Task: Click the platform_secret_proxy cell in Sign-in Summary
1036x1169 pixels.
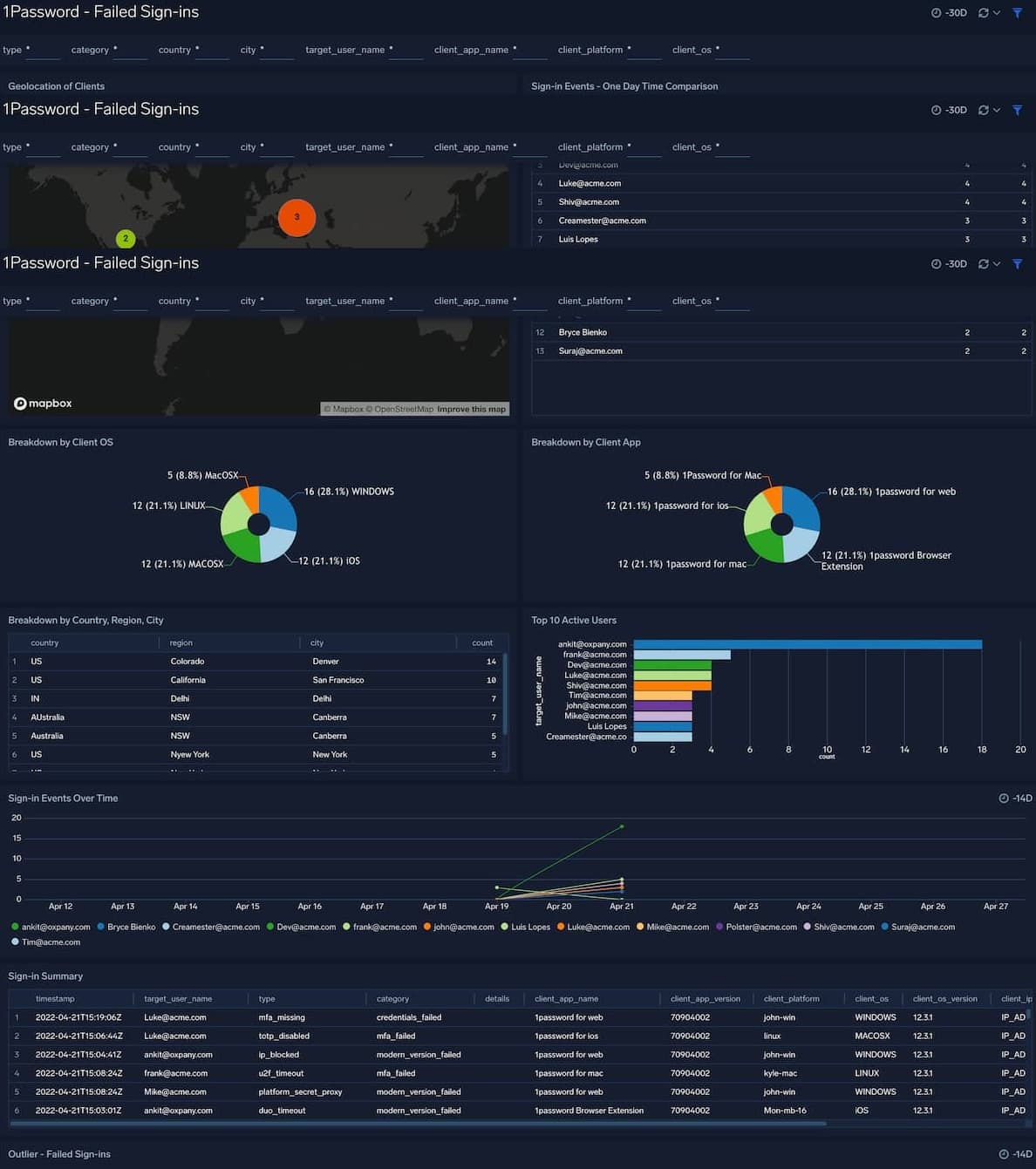Action: coord(300,1092)
